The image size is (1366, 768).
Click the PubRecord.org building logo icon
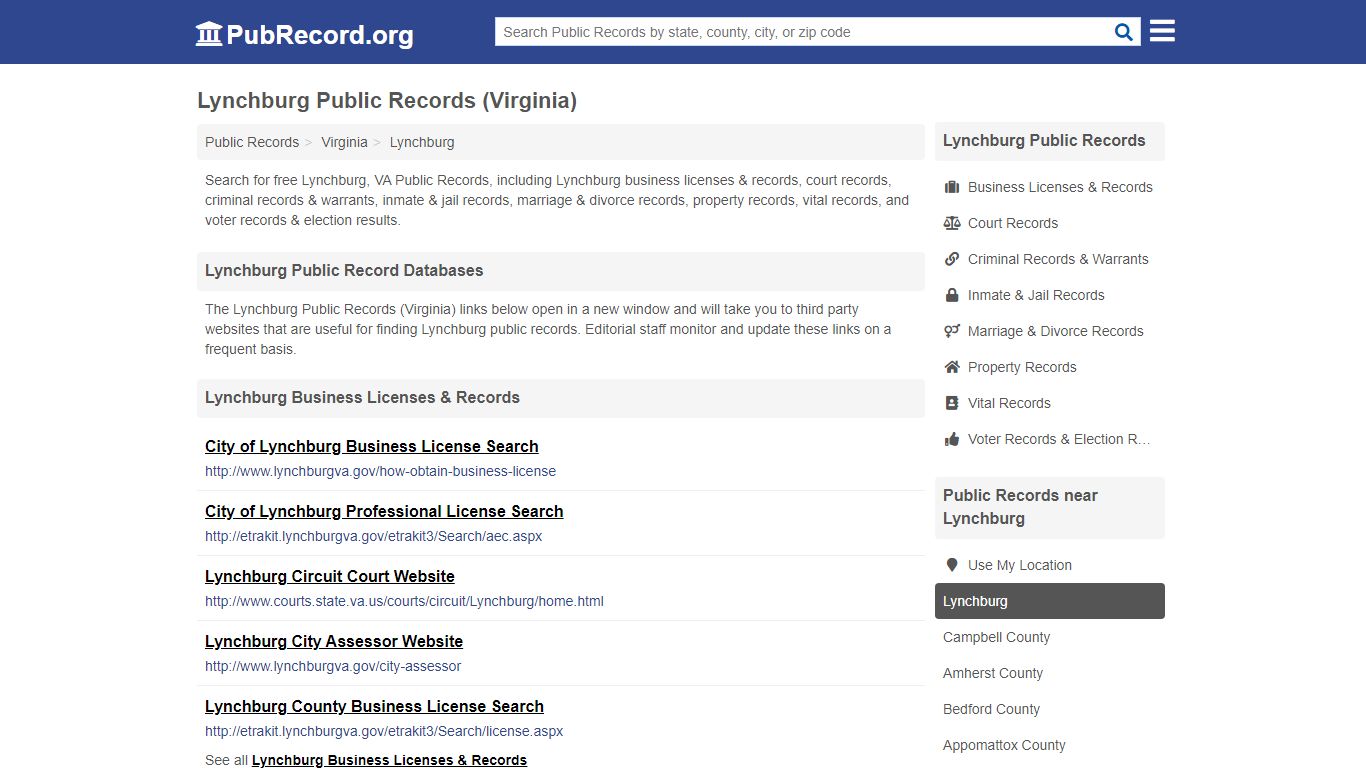(x=209, y=34)
